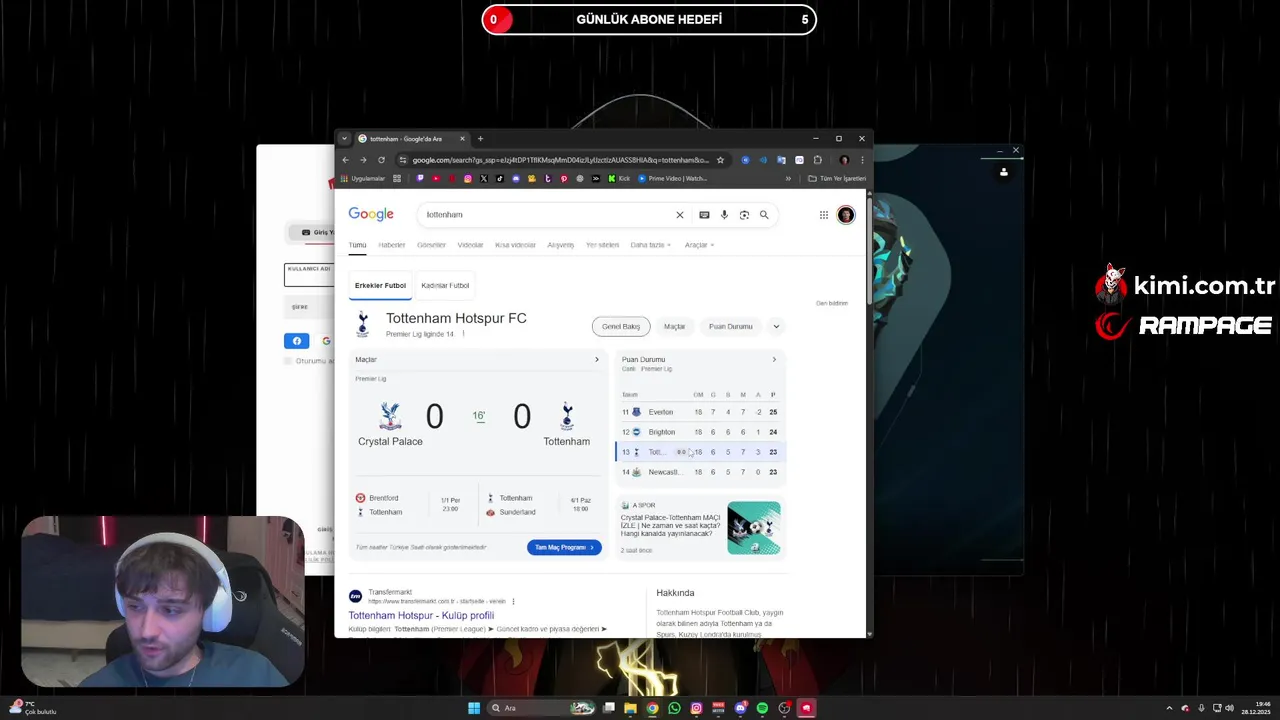Click the Maçlar chip button
This screenshot has height=720, width=1280.
coord(675,326)
